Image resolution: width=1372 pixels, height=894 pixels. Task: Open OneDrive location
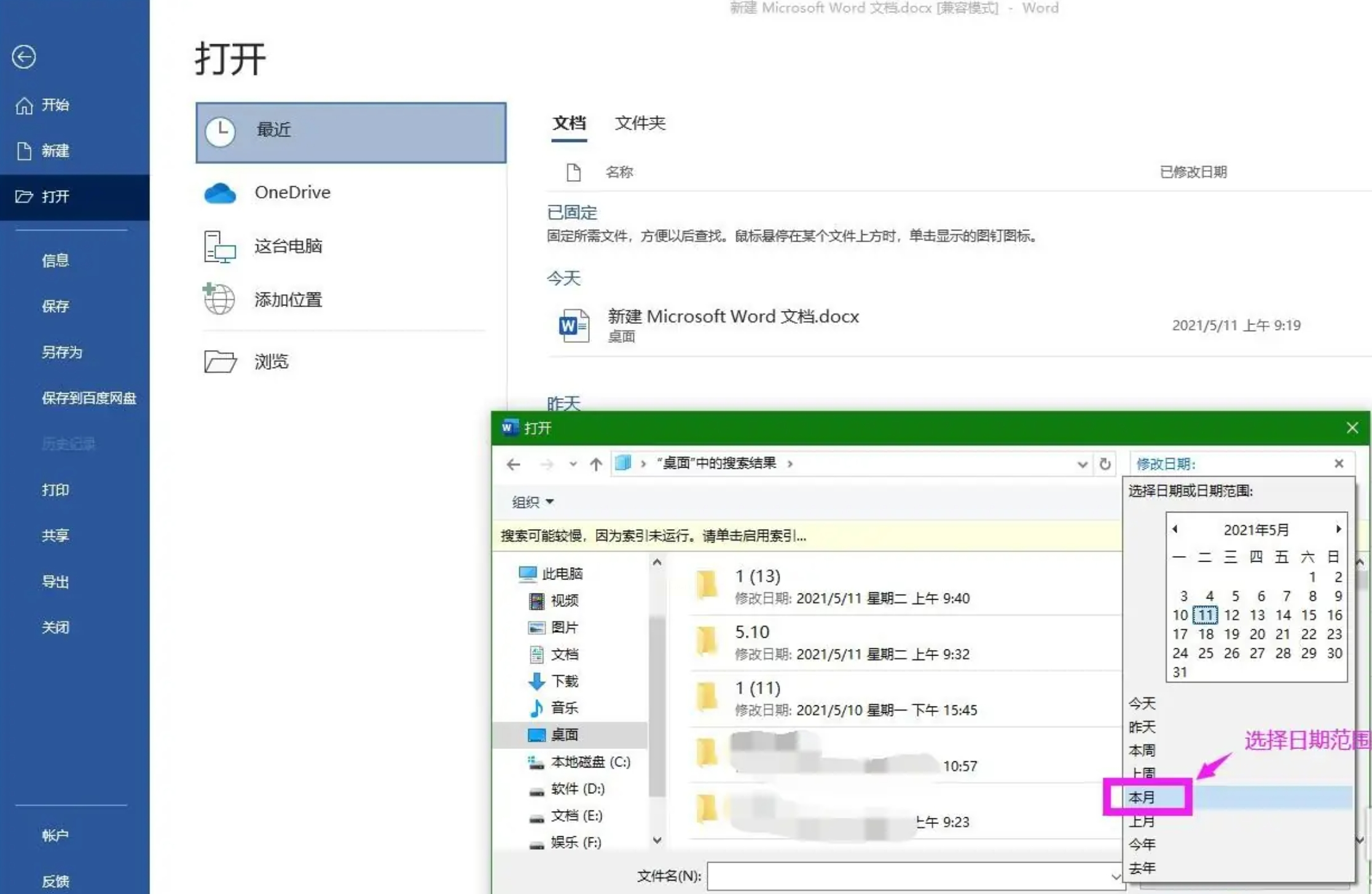click(x=292, y=192)
